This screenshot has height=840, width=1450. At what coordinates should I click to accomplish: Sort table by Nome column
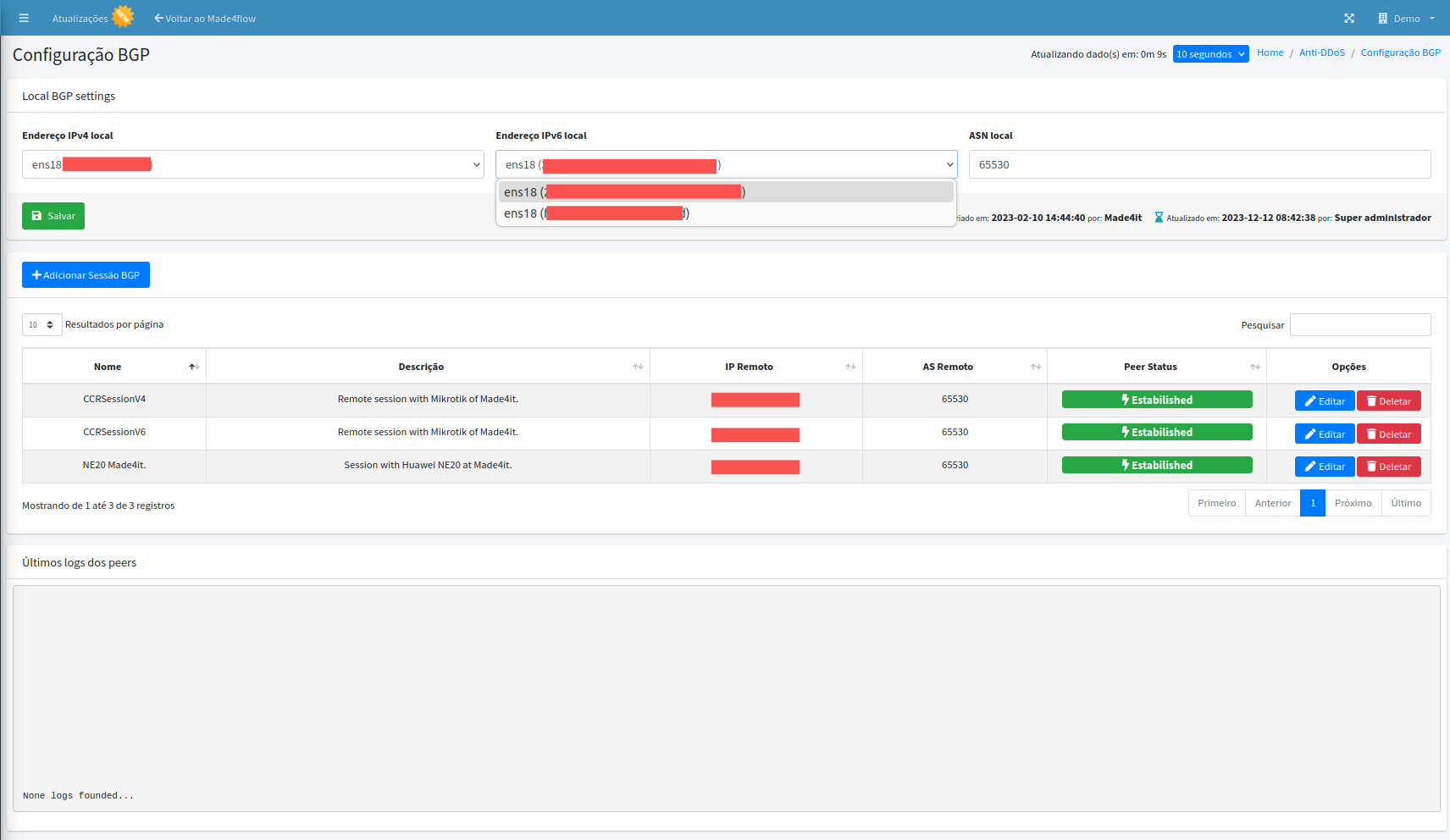pos(114,367)
